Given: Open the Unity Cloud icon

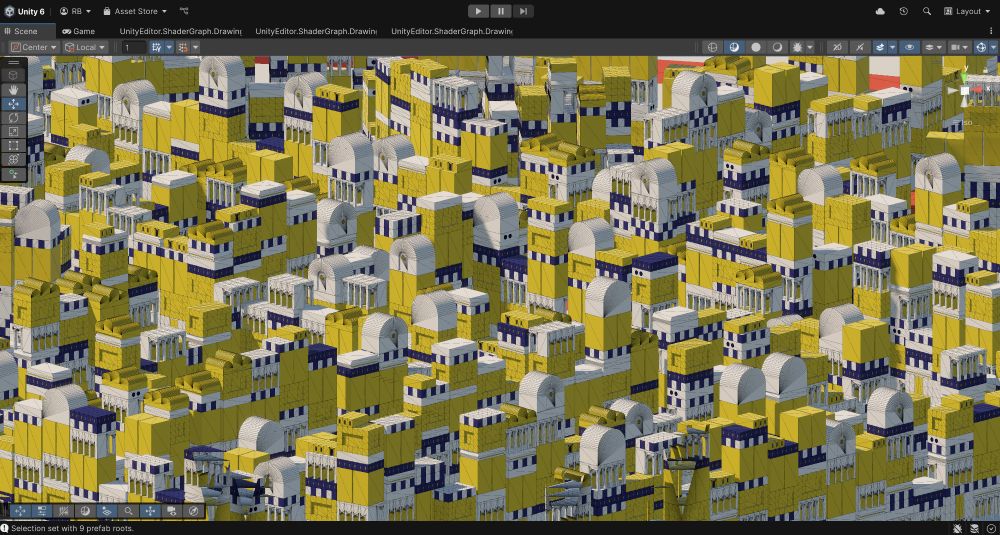Looking at the screenshot, I should pyautogui.click(x=881, y=11).
